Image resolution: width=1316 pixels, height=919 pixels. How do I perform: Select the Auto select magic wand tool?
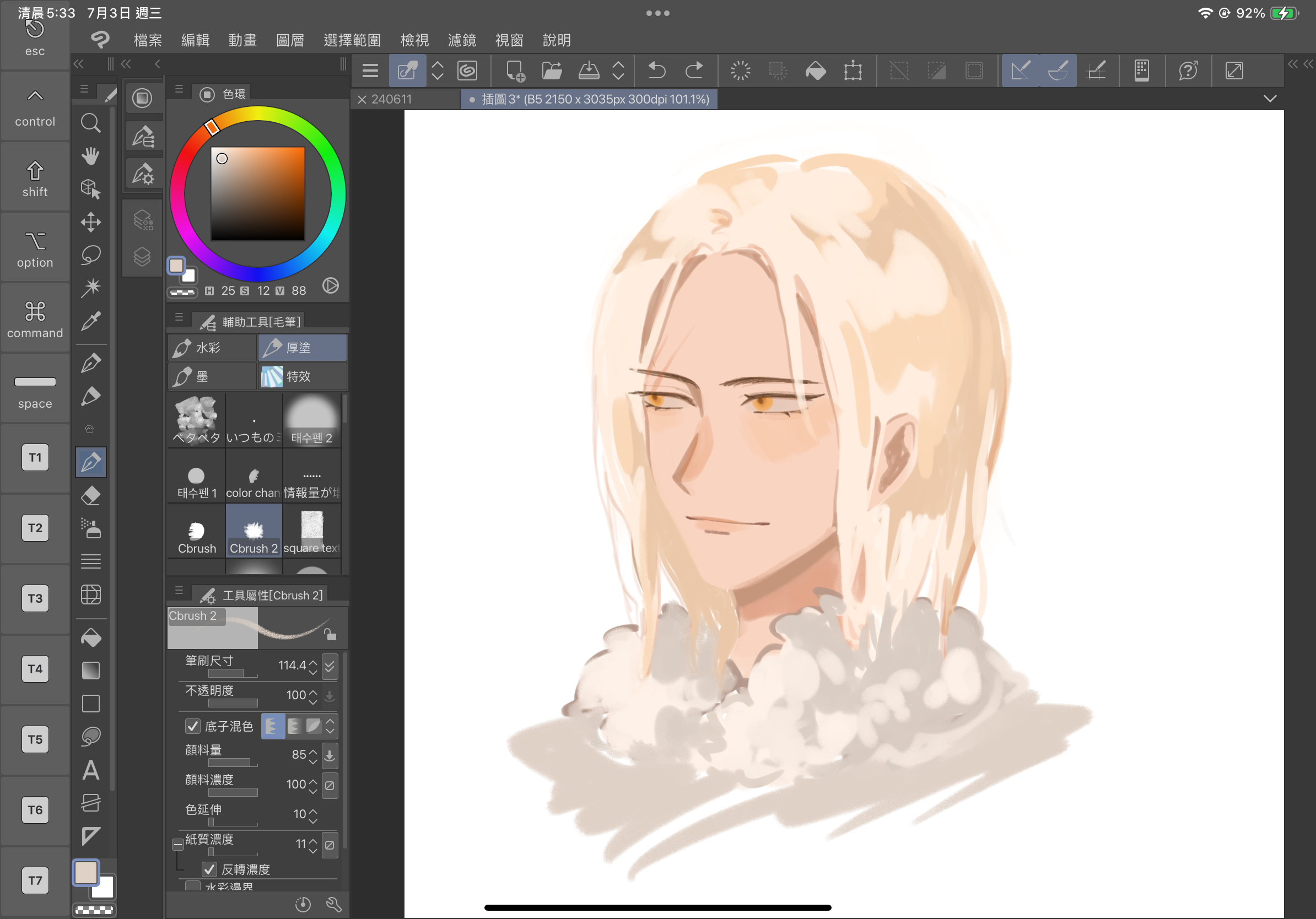(90, 288)
